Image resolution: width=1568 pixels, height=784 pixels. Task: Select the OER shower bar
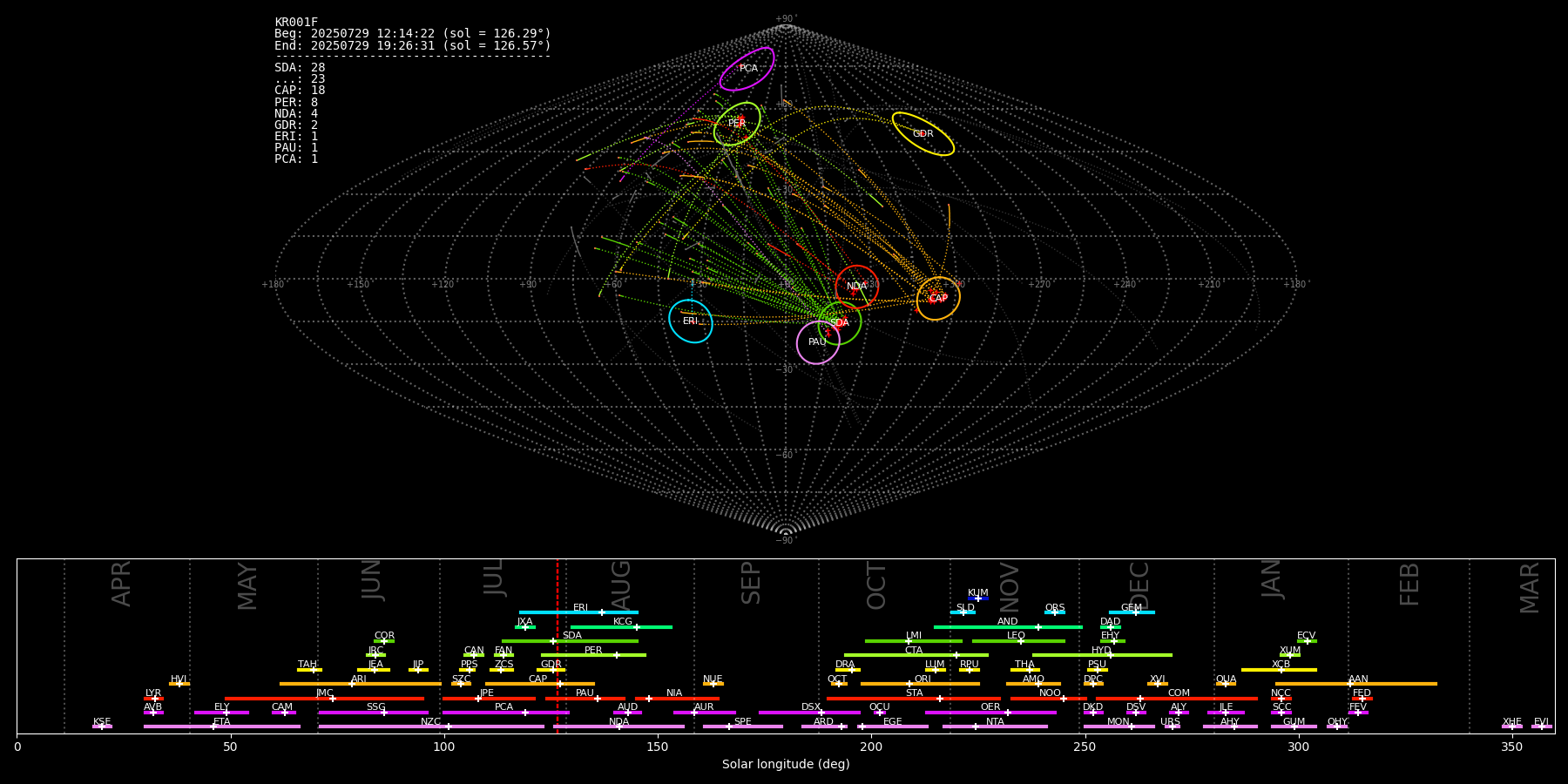coord(990,713)
